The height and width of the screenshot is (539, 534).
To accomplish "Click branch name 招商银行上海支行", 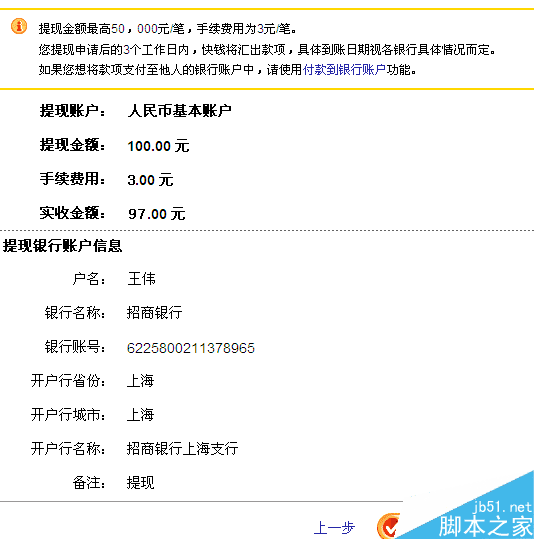I will coord(182,449).
